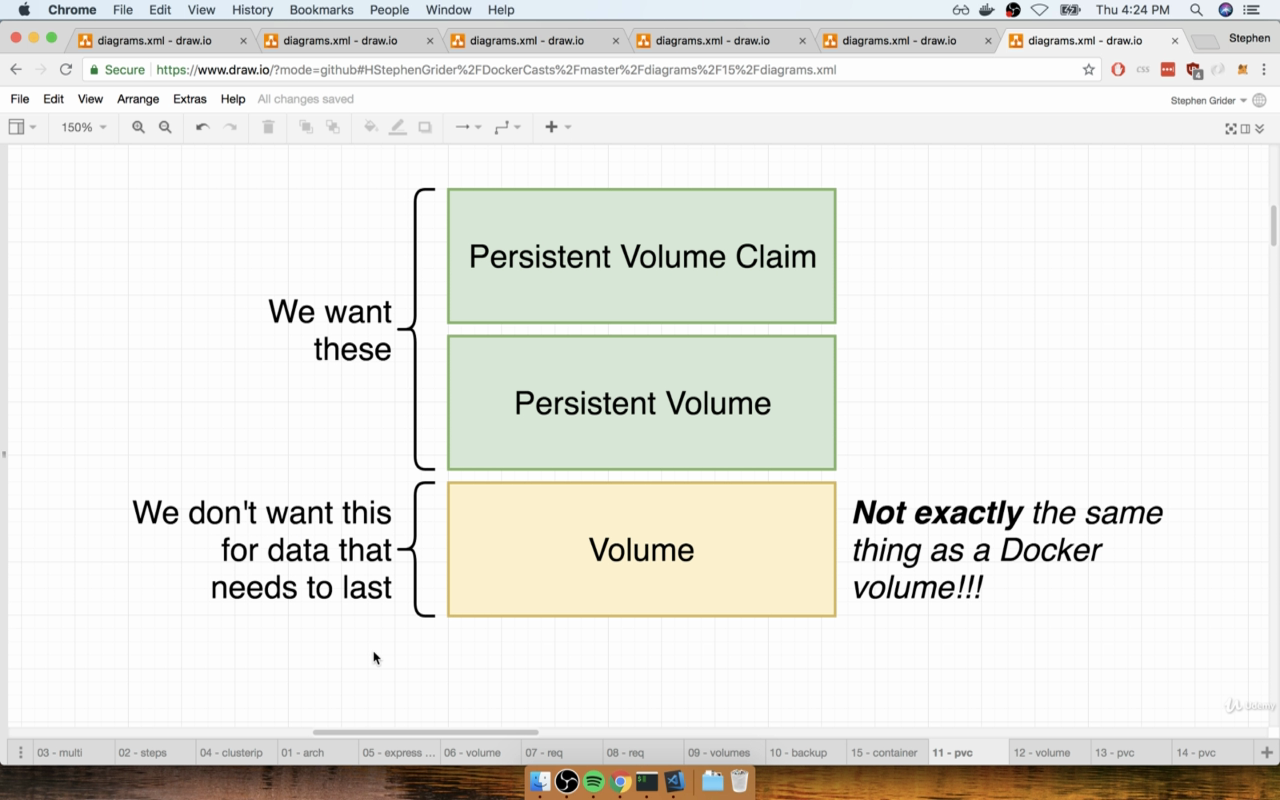
Task: Click the draw.io URL address bar
Action: [x=590, y=70]
